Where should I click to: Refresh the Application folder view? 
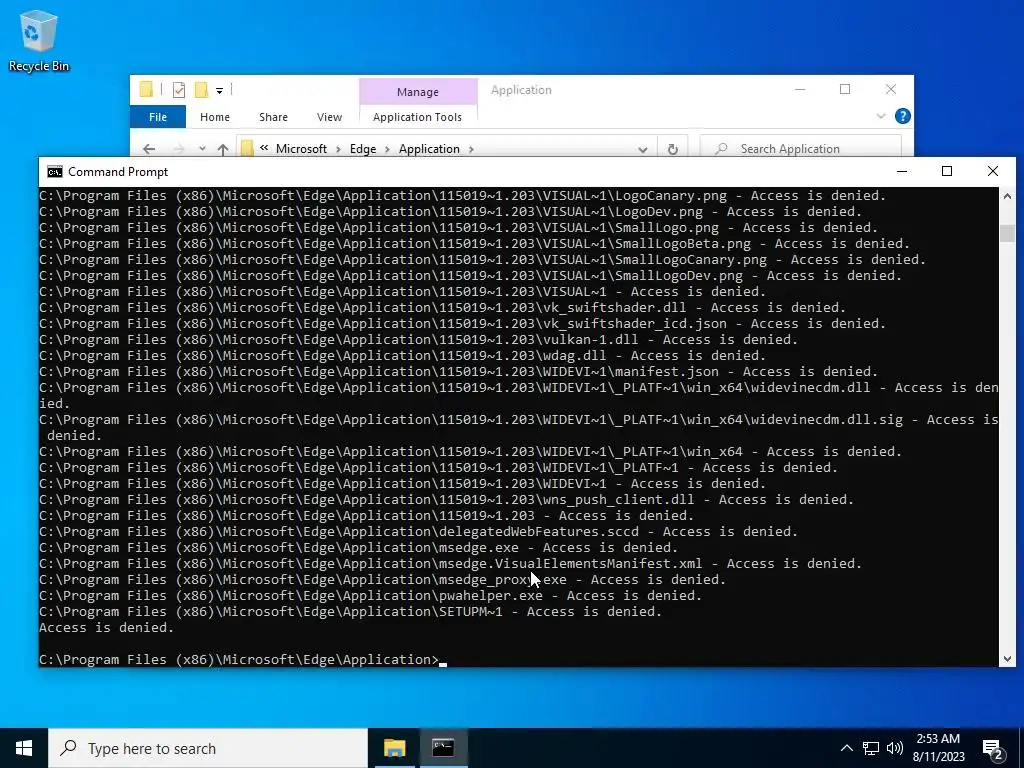click(673, 150)
